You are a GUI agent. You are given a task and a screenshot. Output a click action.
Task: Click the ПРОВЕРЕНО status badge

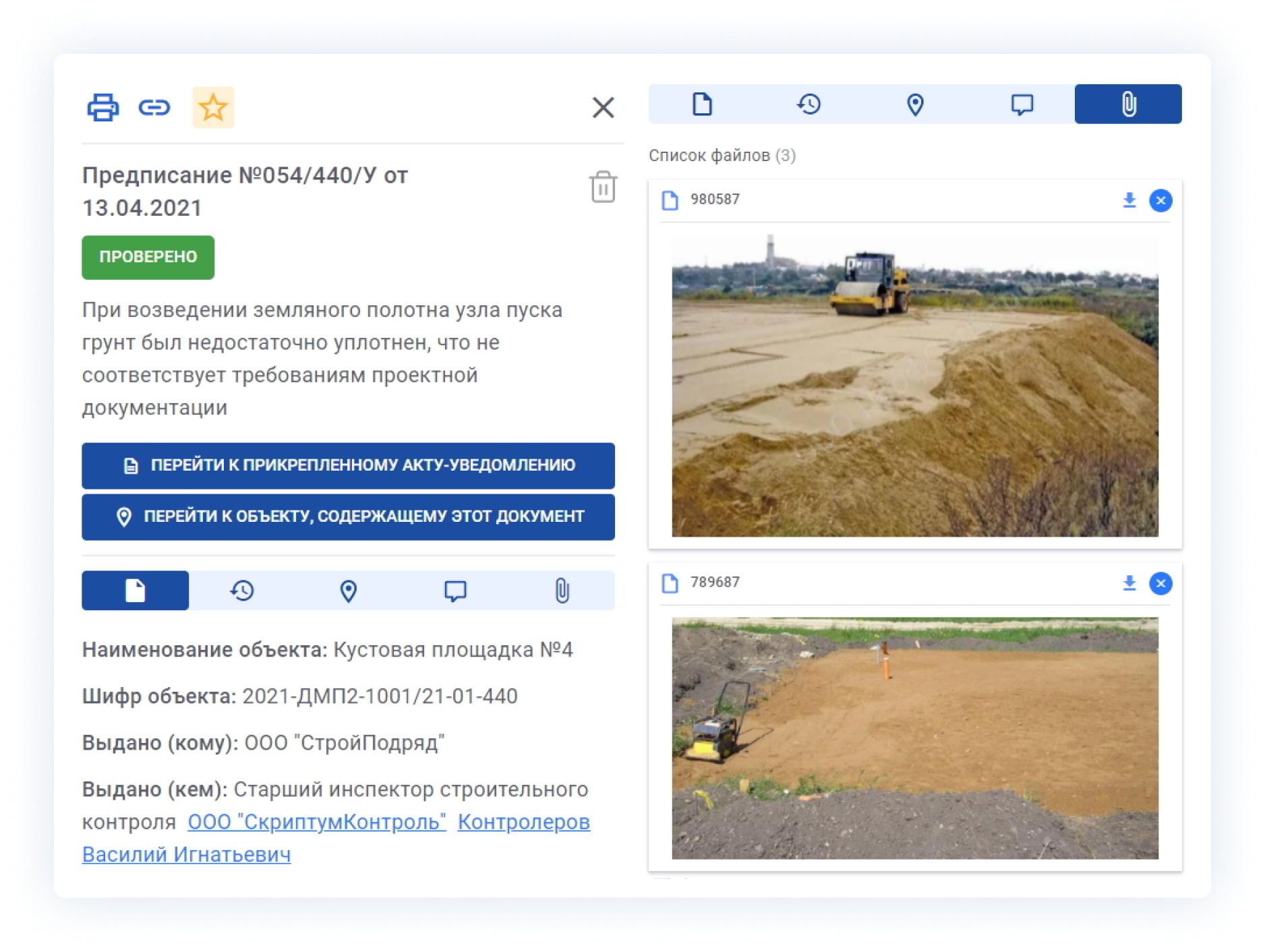(148, 257)
